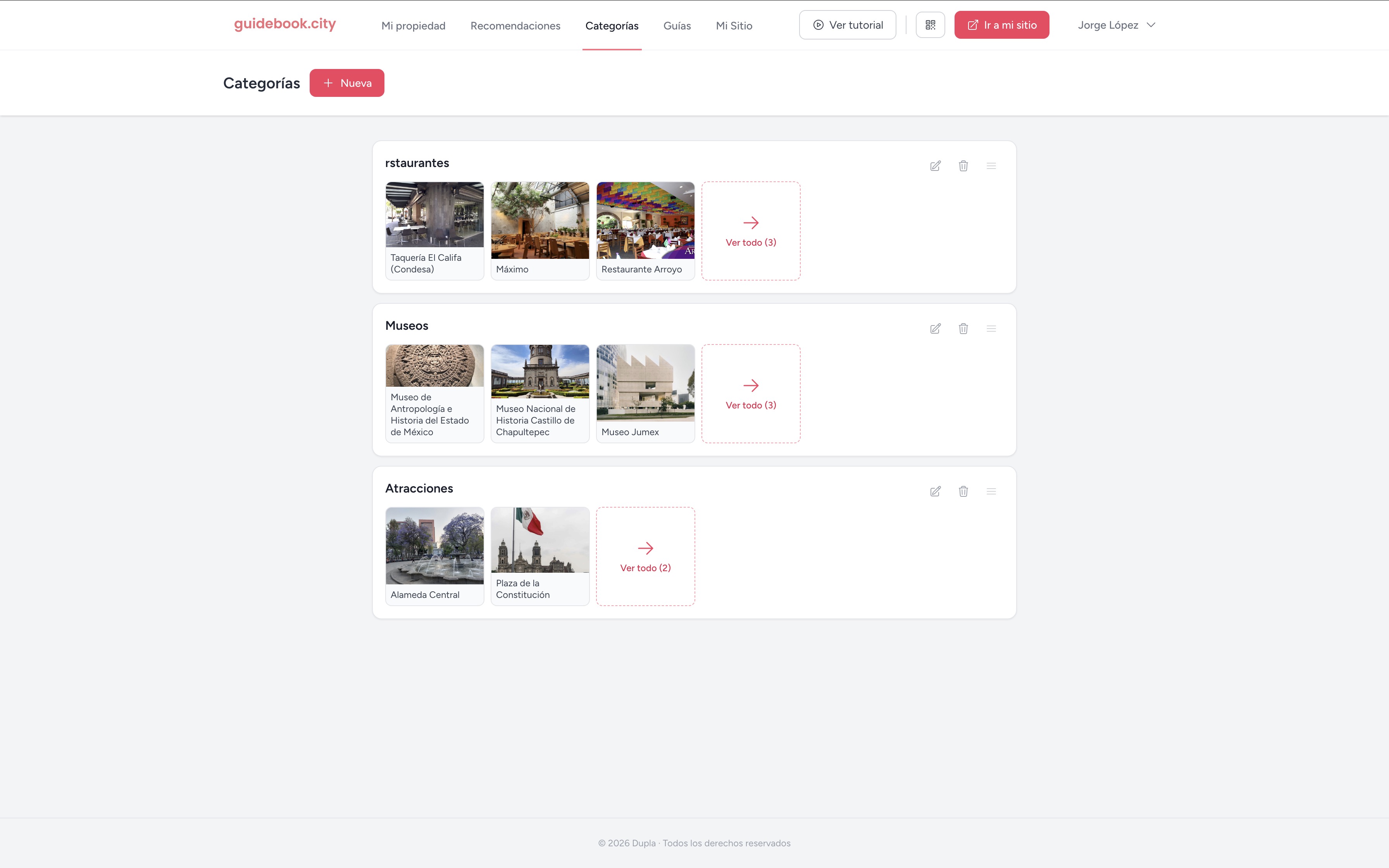
Task: Create a new category with Nueva button
Action: pyautogui.click(x=347, y=83)
